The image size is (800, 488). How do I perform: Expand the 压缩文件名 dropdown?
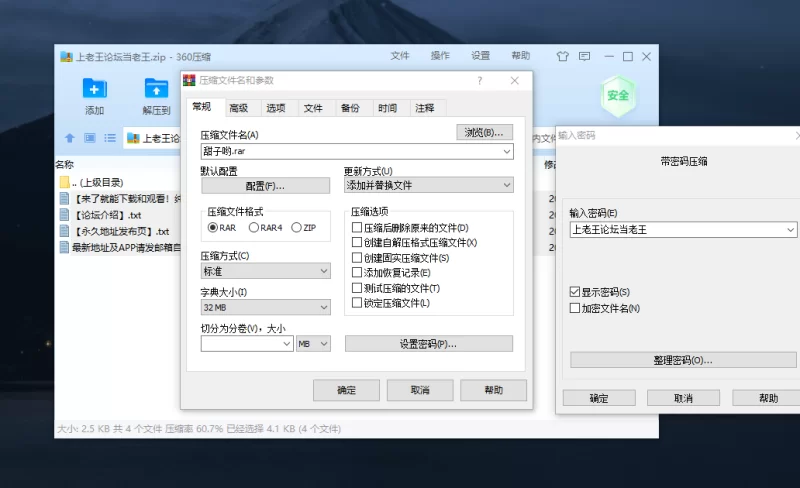pyautogui.click(x=507, y=152)
